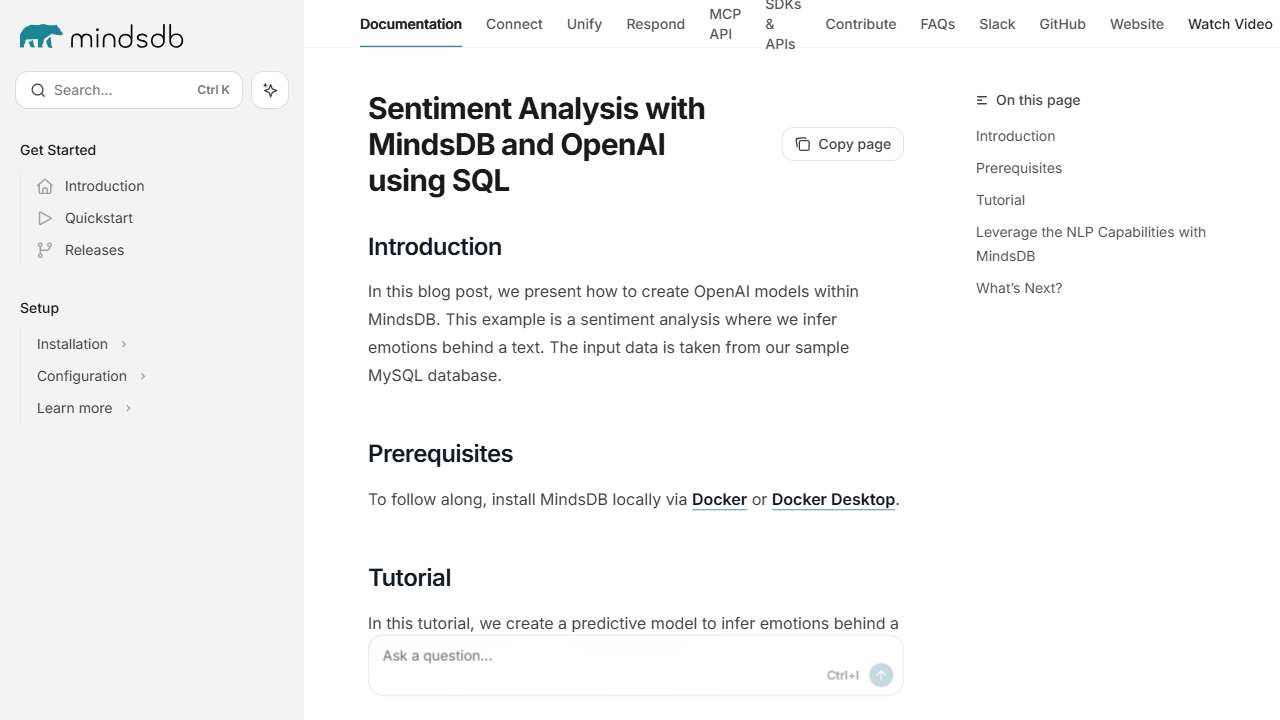Jump to Prerequisites in page outline
Image resolution: width=1280 pixels, height=720 pixels.
[x=1018, y=168]
